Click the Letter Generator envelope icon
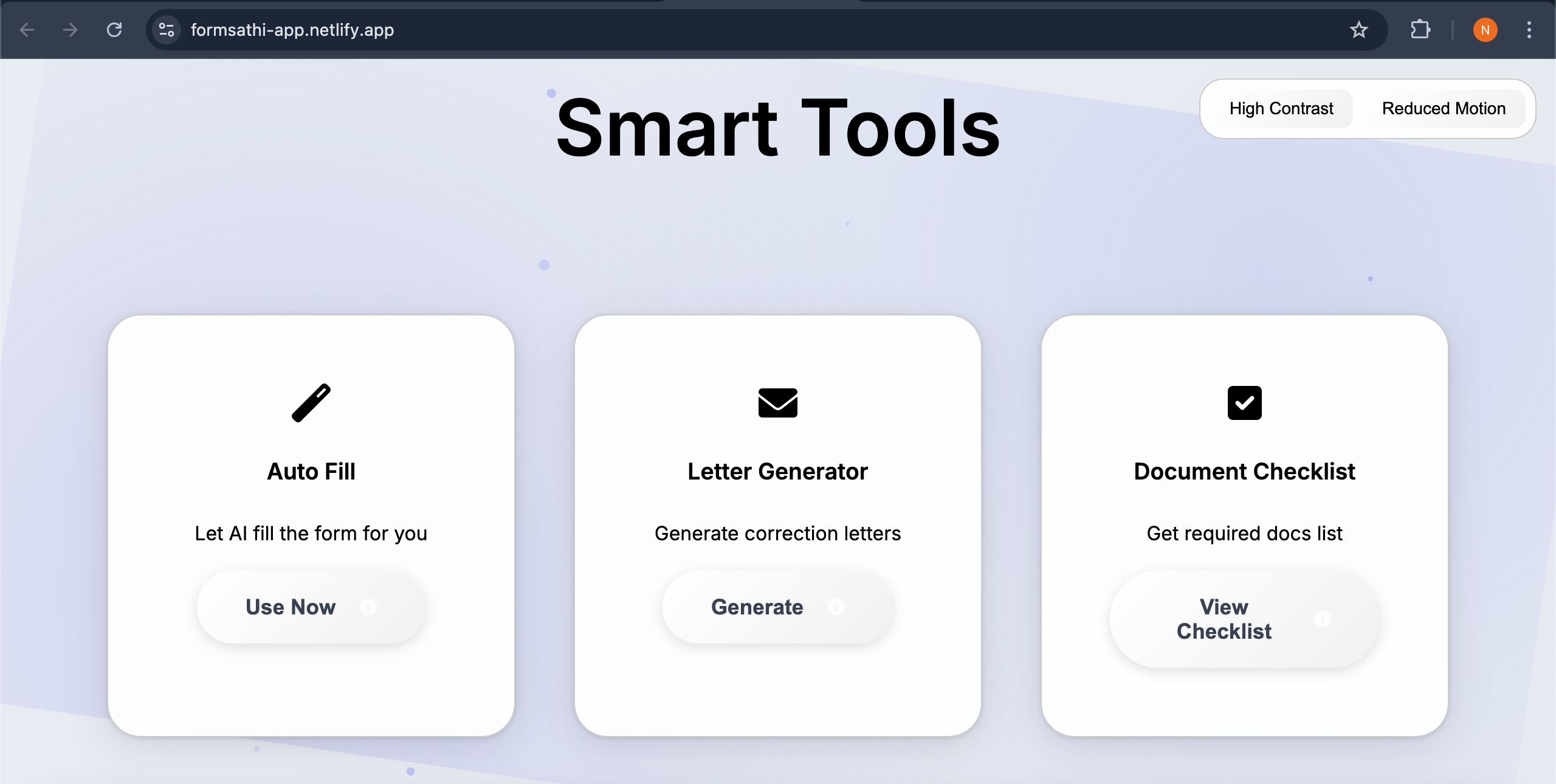Viewport: 1556px width, 784px height. pyautogui.click(x=777, y=403)
